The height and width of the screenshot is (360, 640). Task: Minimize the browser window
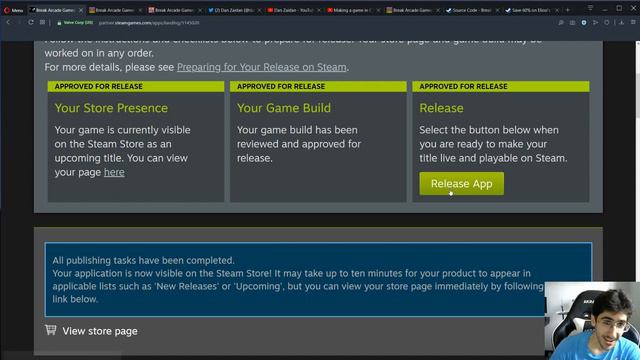[x=605, y=9]
